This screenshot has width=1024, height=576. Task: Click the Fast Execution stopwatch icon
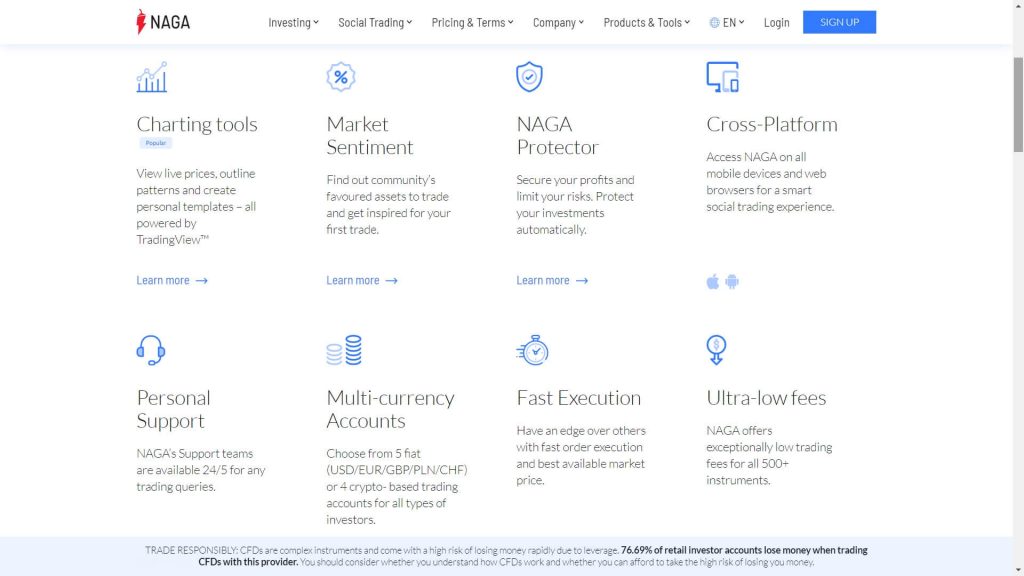pos(533,349)
